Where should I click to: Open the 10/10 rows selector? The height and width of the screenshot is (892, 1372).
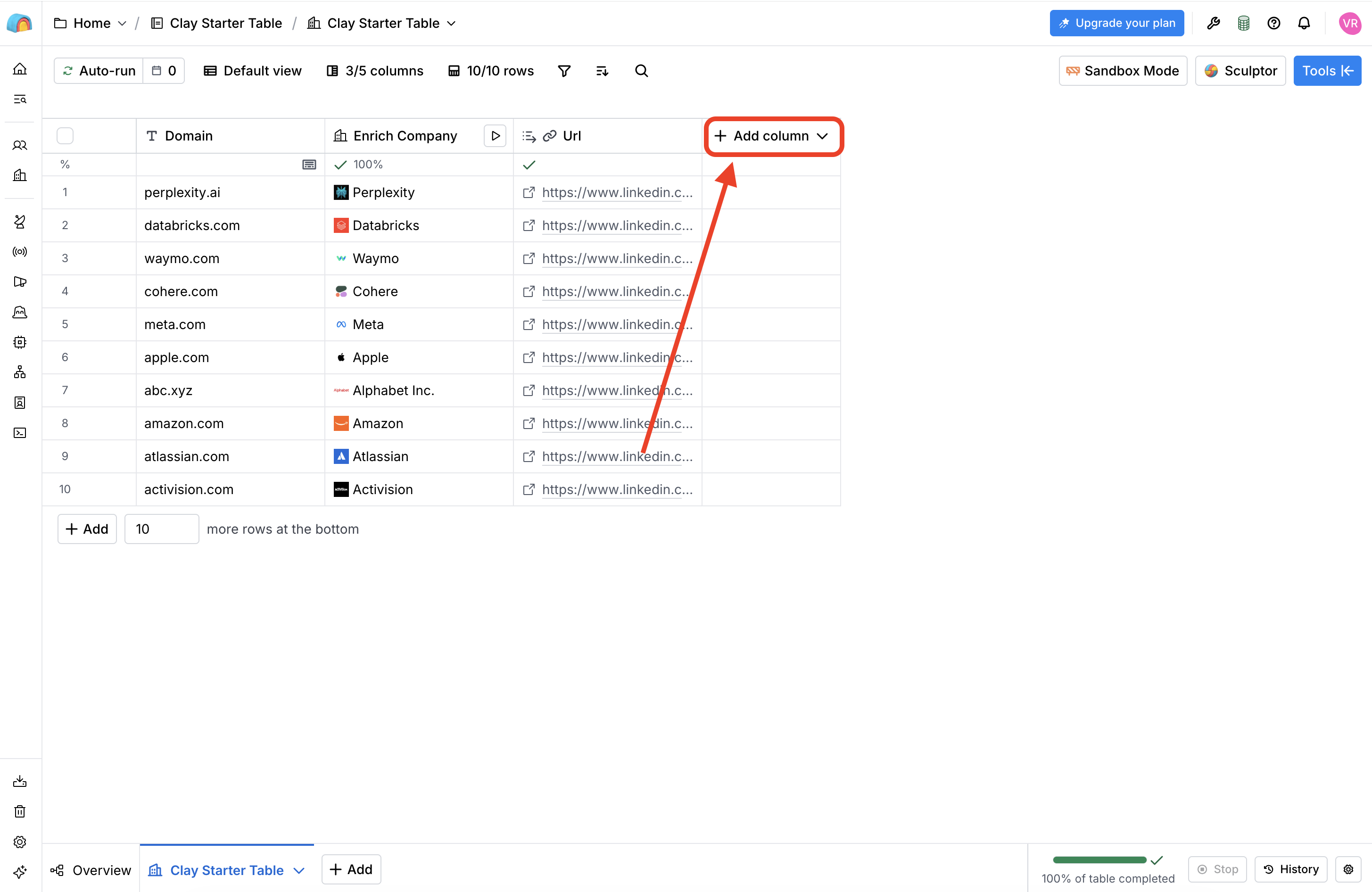[491, 71]
